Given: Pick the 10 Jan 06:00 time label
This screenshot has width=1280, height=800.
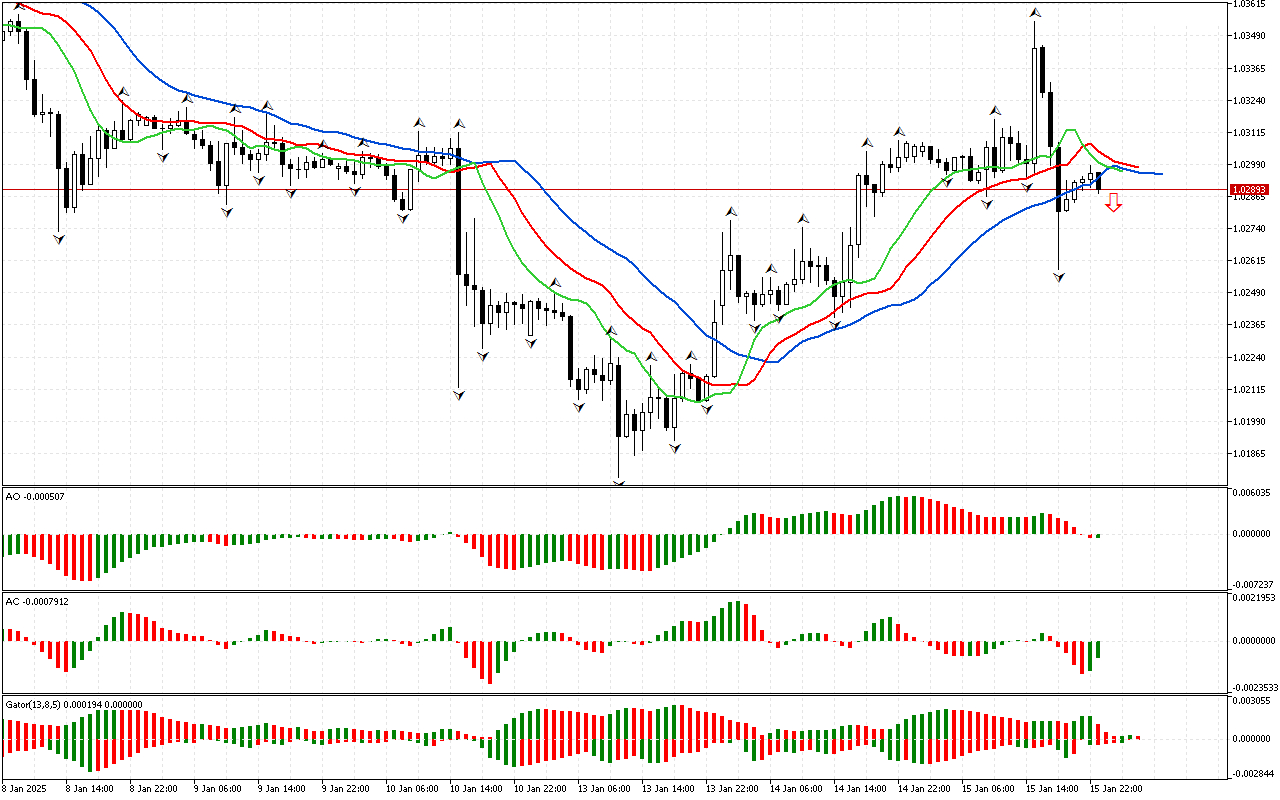Looking at the screenshot, I should [412, 788].
